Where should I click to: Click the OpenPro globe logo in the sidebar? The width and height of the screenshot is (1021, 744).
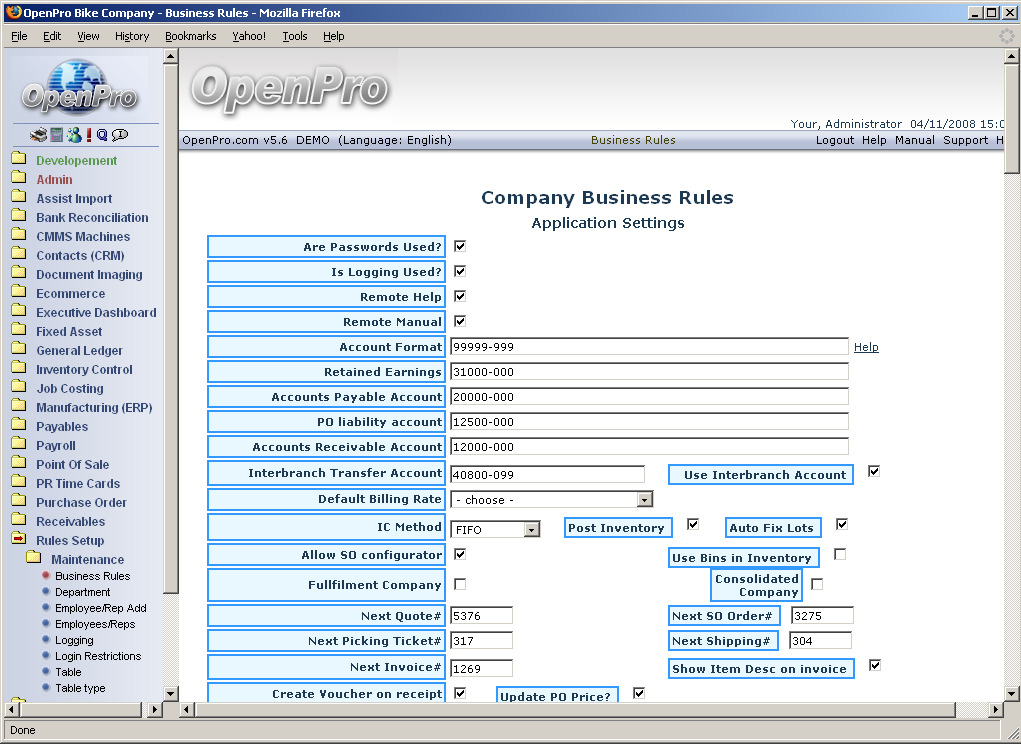[x=80, y=88]
